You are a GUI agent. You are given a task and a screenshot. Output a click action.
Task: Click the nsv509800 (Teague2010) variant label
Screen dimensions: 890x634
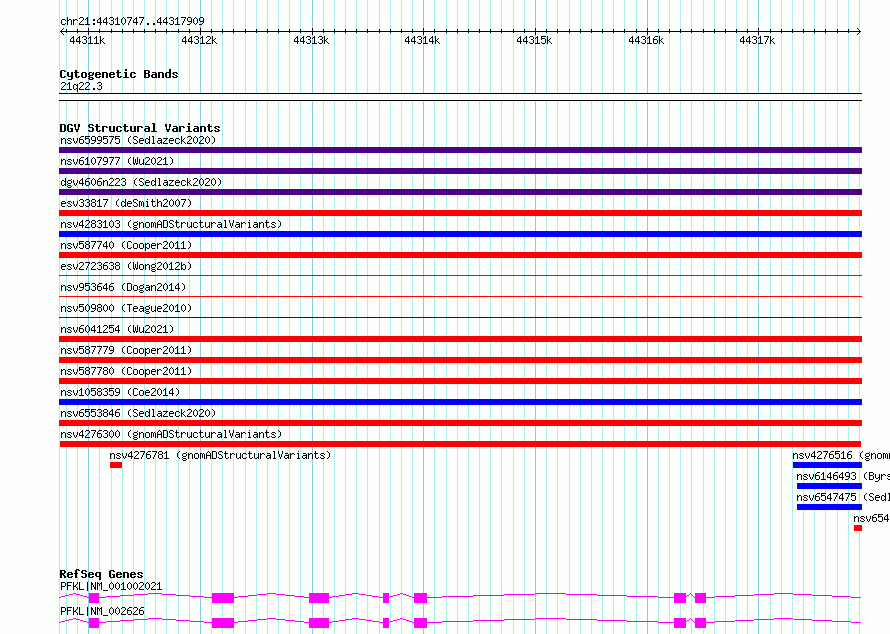coord(126,308)
